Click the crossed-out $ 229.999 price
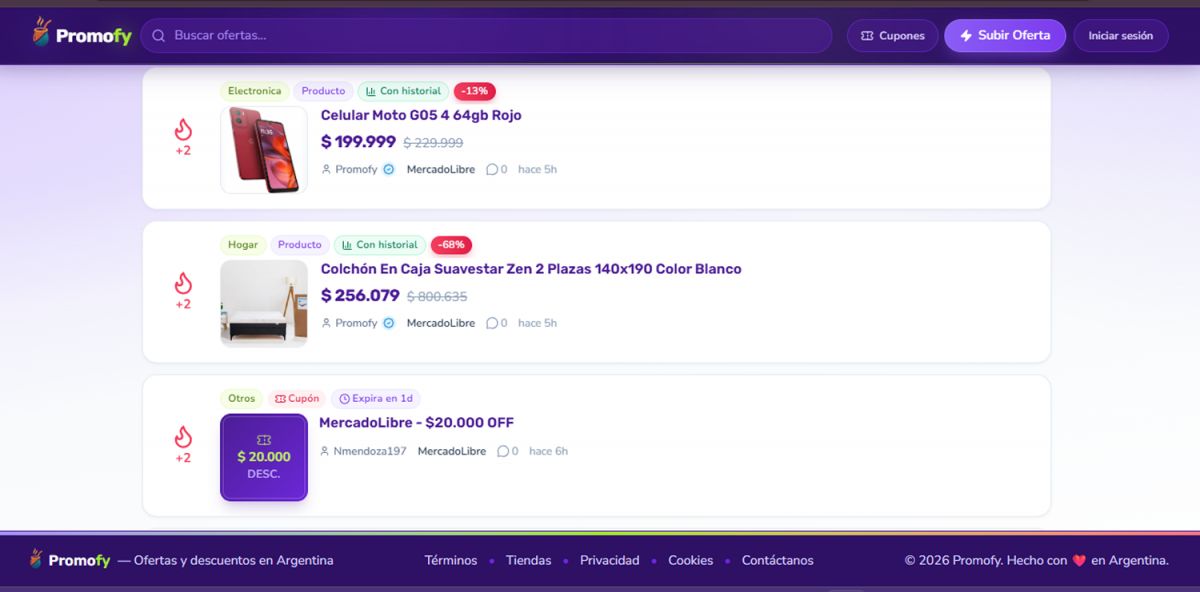1200x592 pixels. pos(433,143)
